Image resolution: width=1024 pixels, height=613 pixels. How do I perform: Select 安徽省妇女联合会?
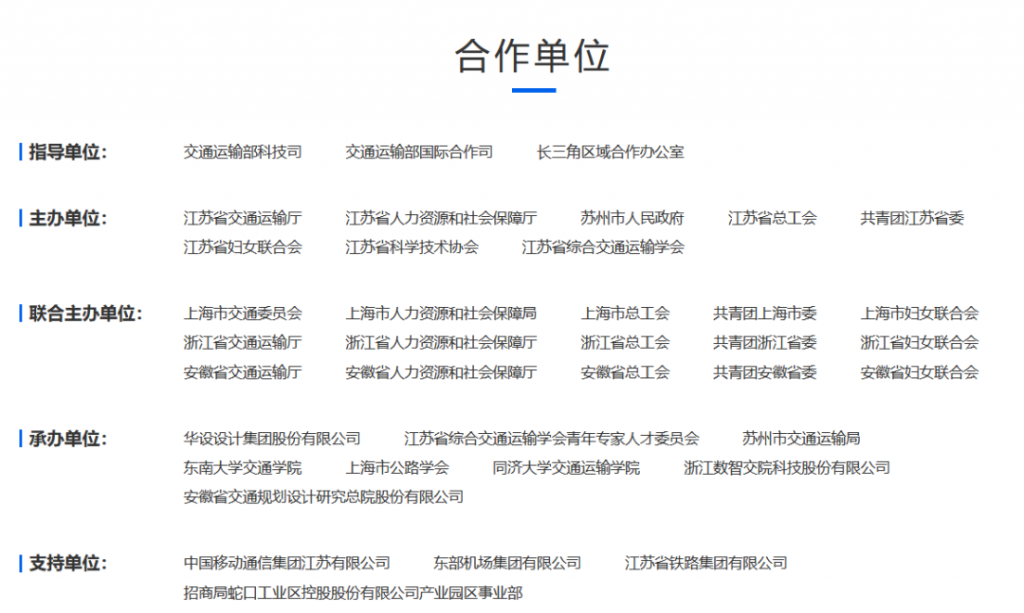click(920, 373)
